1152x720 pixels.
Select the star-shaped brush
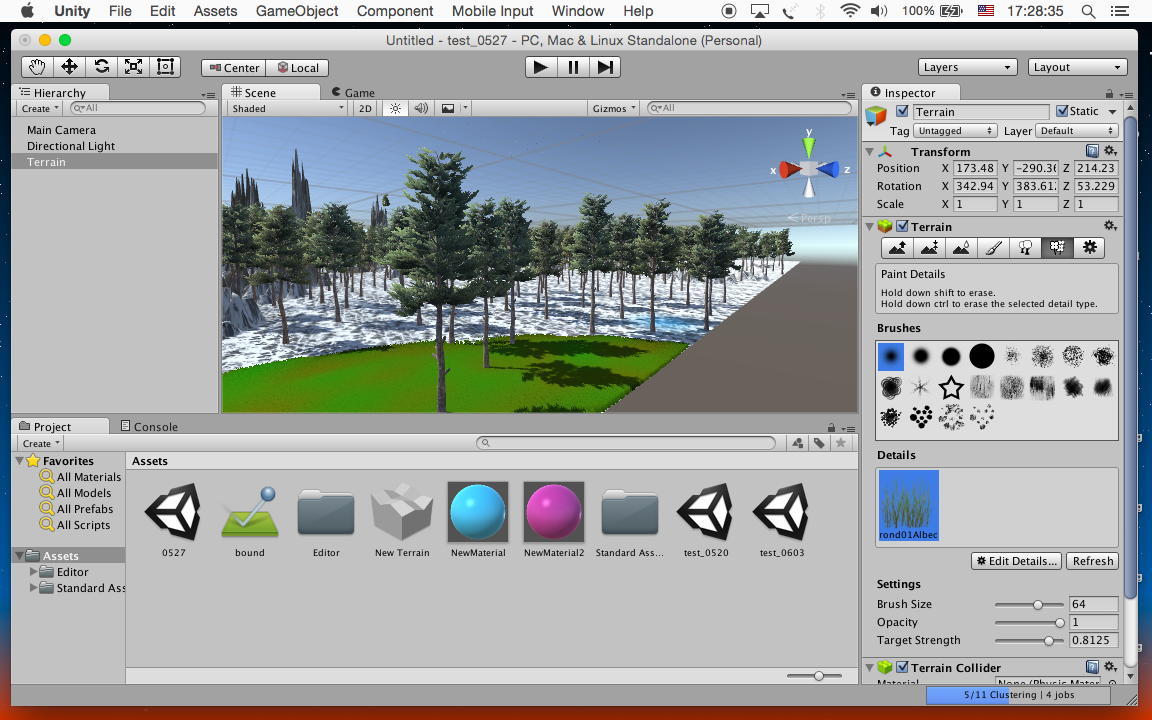pyautogui.click(x=951, y=387)
